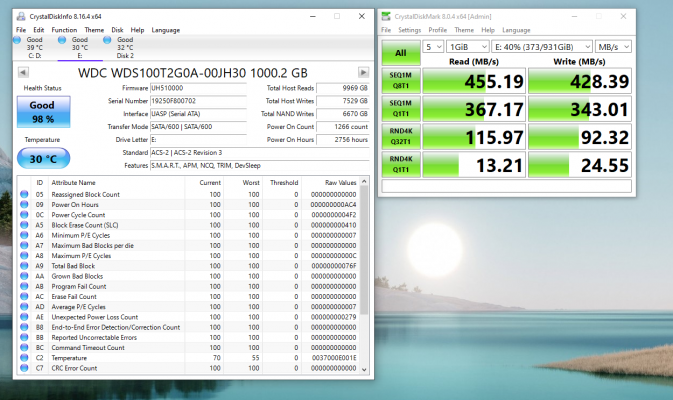Click CrystalDiskMark title bar app icon

point(386,16)
